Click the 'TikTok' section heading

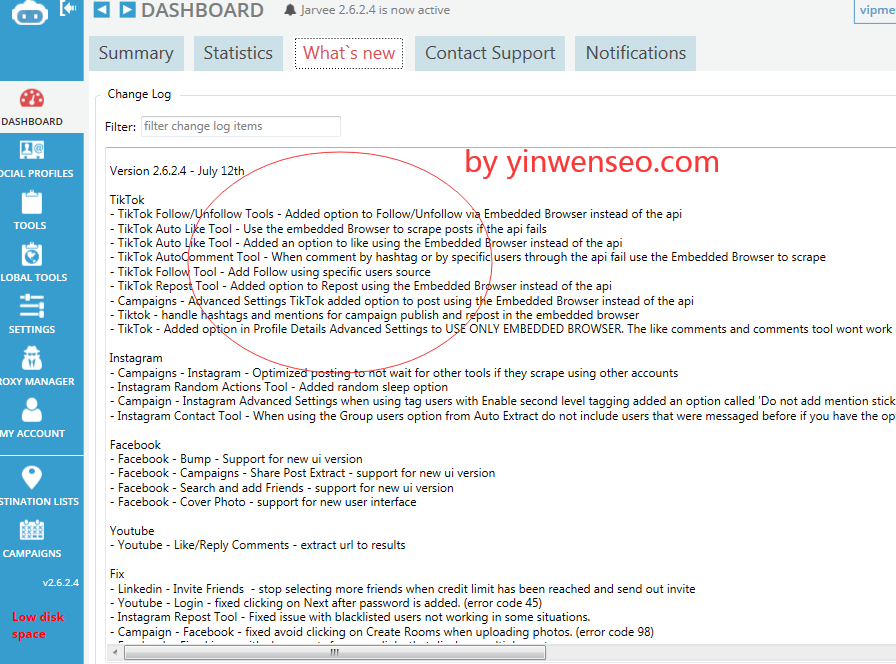tap(127, 200)
